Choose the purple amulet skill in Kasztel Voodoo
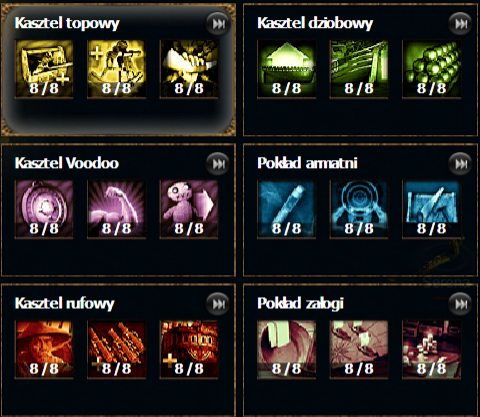Image resolution: width=480 pixels, height=417 pixels. pos(44,209)
